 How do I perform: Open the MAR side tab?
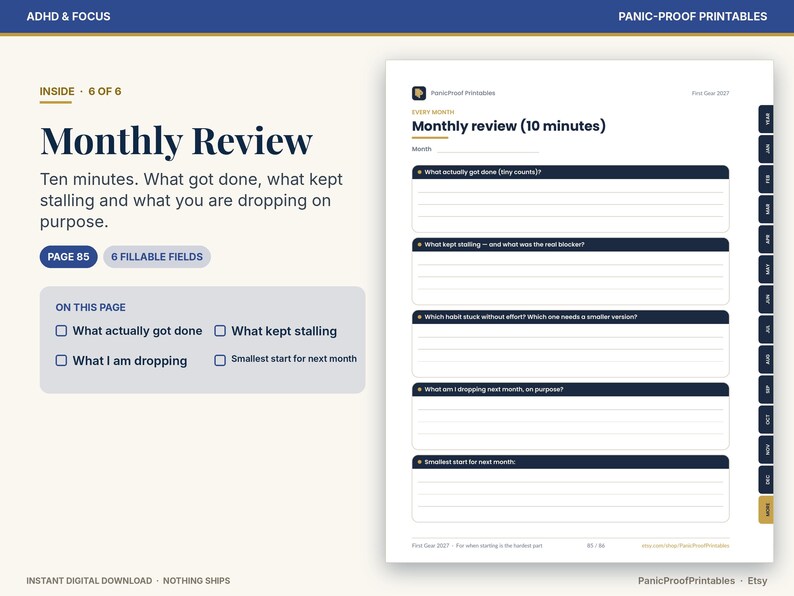point(766,209)
